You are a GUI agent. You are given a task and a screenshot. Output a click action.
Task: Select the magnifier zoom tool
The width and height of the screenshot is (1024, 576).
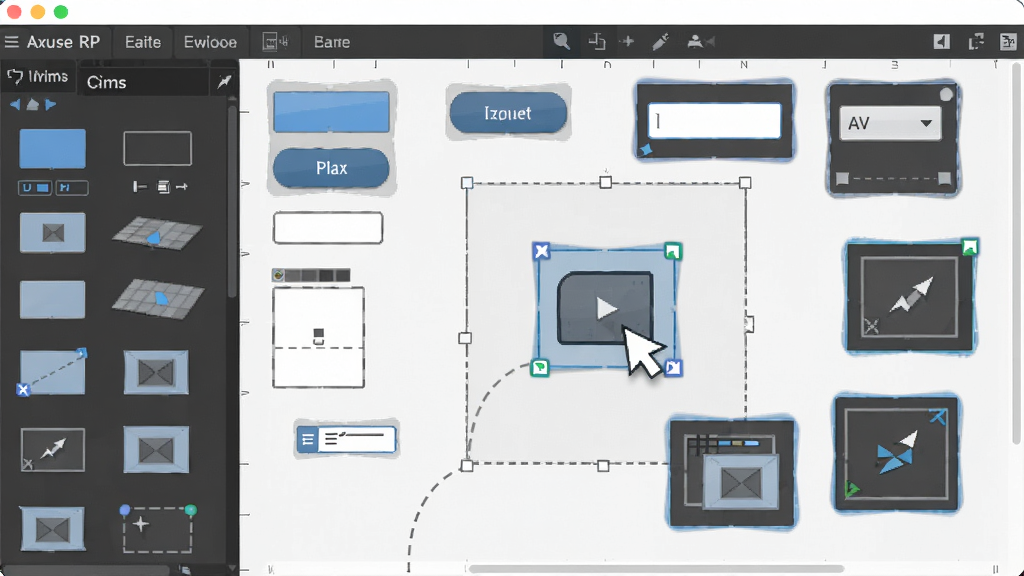(x=561, y=41)
